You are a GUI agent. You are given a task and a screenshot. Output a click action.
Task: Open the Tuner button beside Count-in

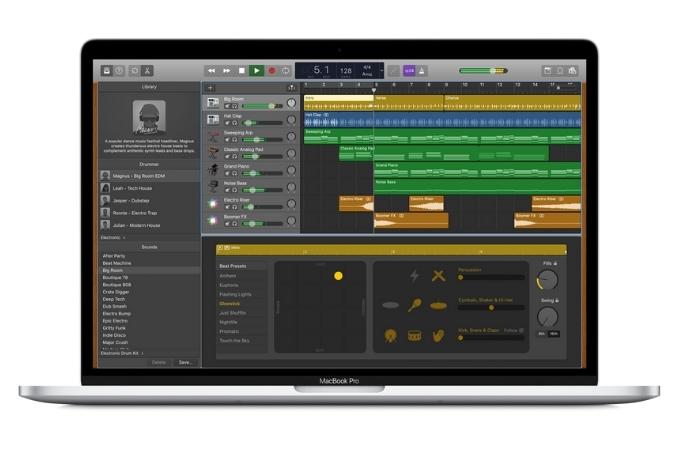(394, 71)
